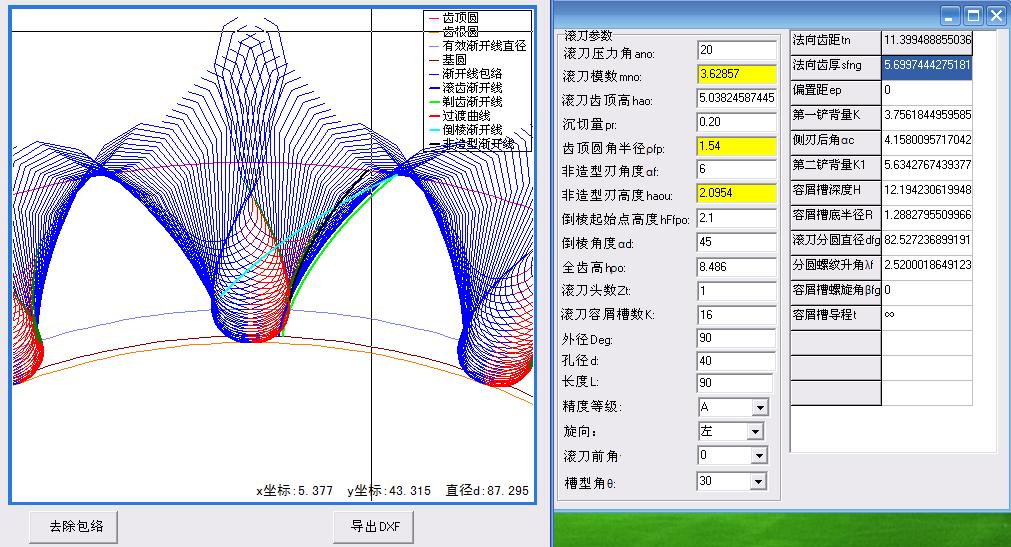1011x547 pixels.
Task: Click the 基圆 legend entry
Action: pos(447,60)
